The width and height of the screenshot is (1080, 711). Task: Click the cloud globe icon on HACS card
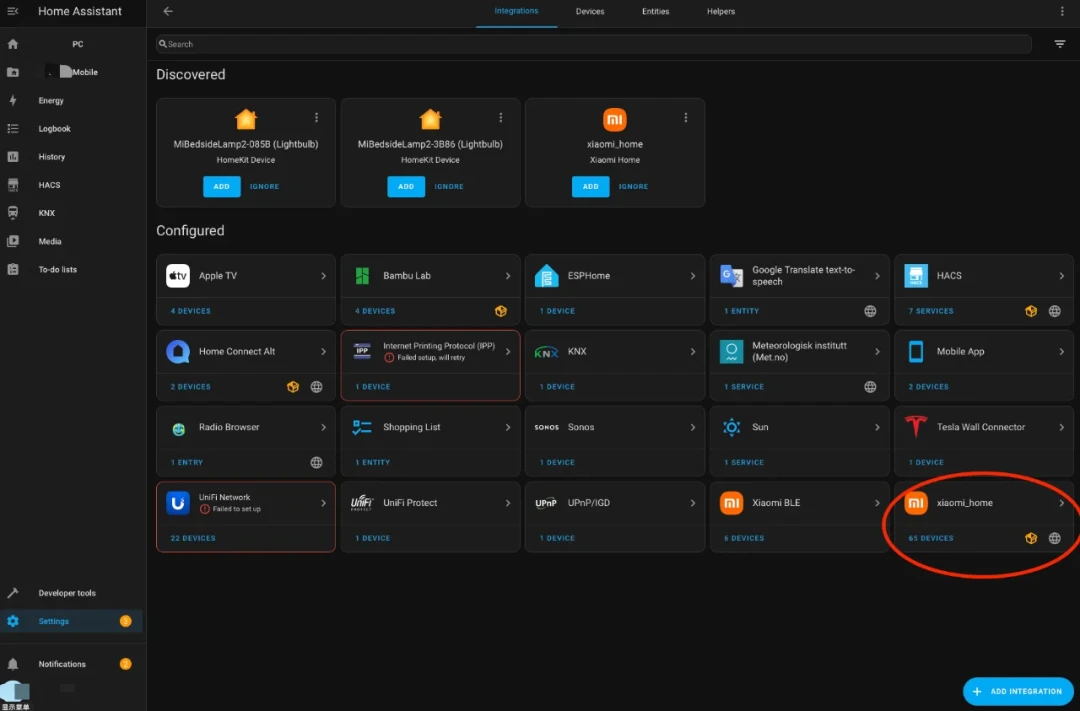(1055, 311)
